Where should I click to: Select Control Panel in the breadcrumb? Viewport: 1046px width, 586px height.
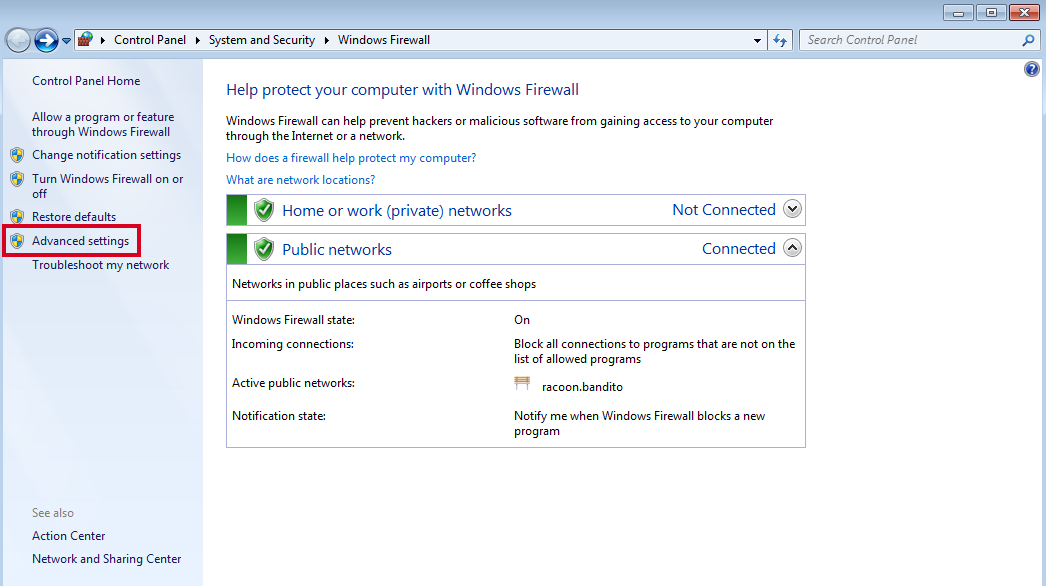tap(150, 40)
